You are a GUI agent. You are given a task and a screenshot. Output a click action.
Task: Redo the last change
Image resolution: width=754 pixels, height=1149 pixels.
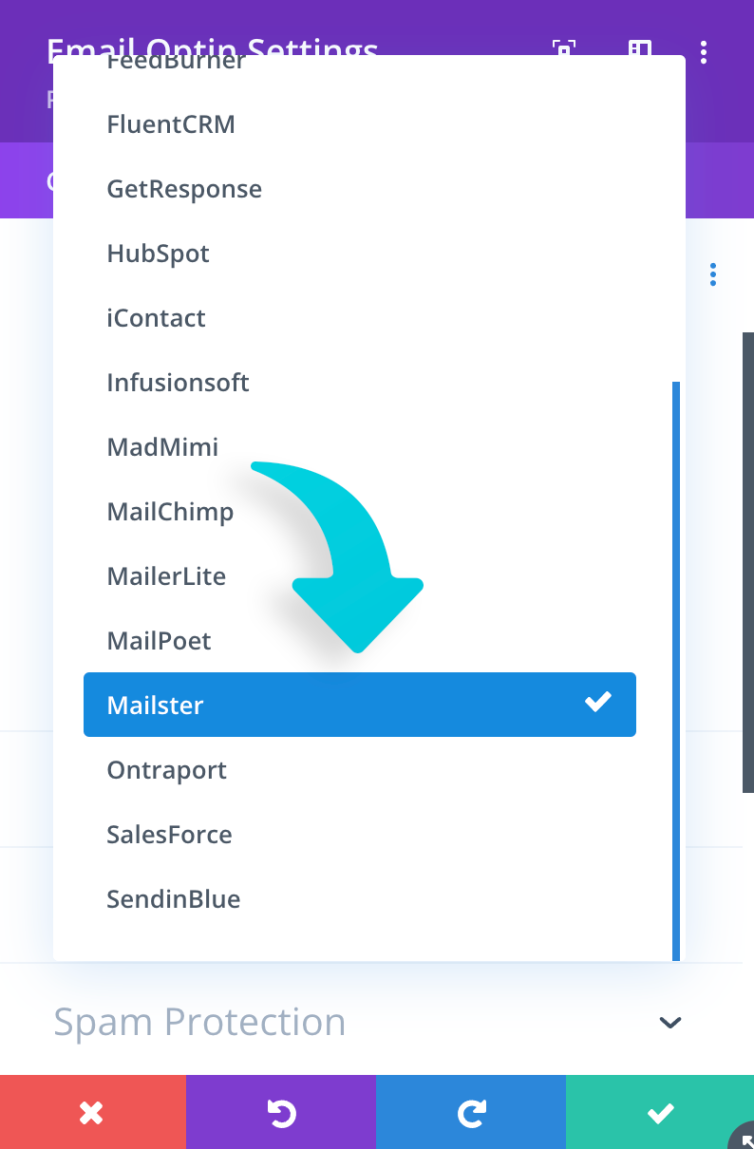471,1111
